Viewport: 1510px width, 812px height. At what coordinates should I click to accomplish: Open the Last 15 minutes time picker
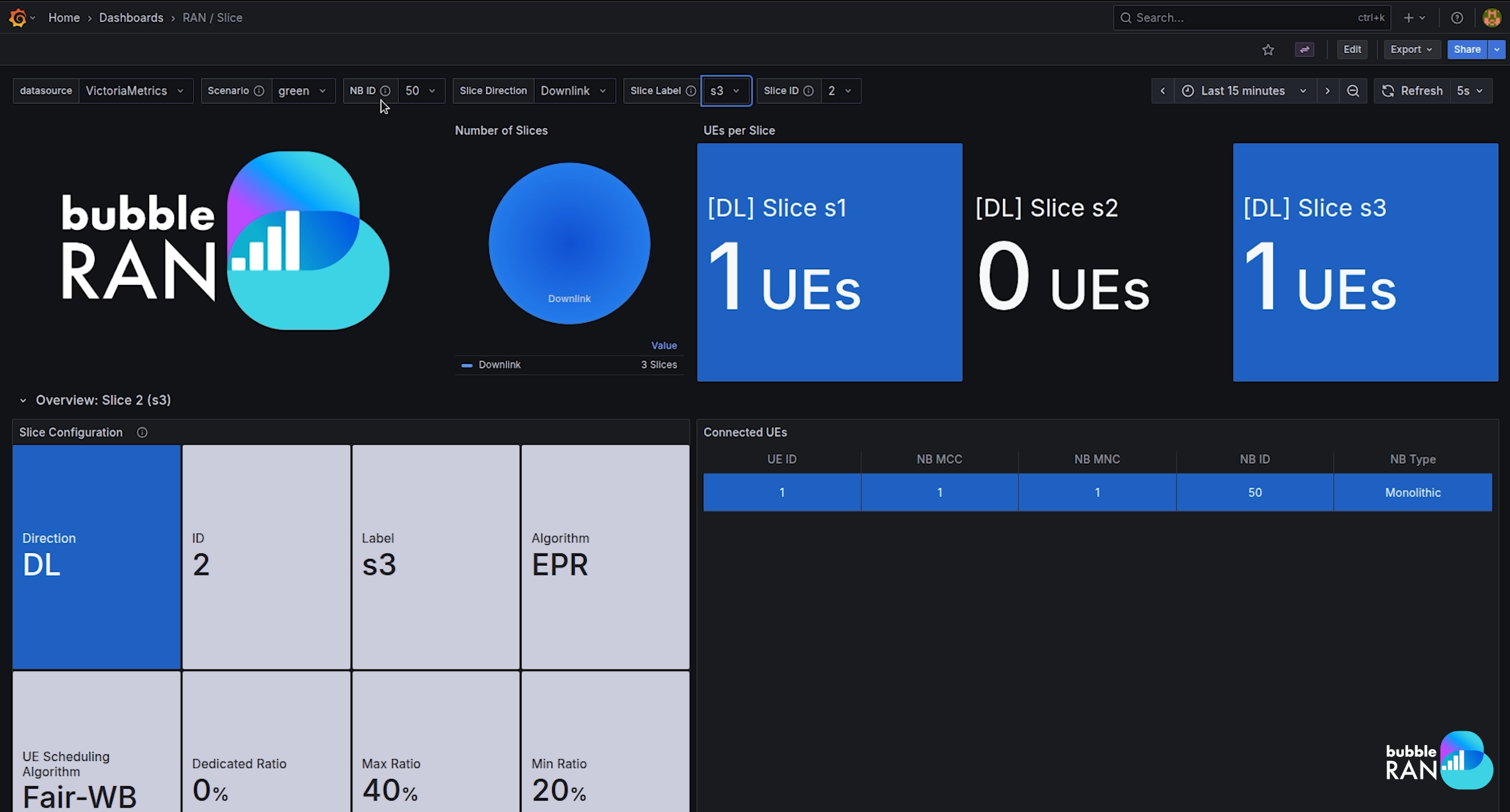coord(1243,91)
